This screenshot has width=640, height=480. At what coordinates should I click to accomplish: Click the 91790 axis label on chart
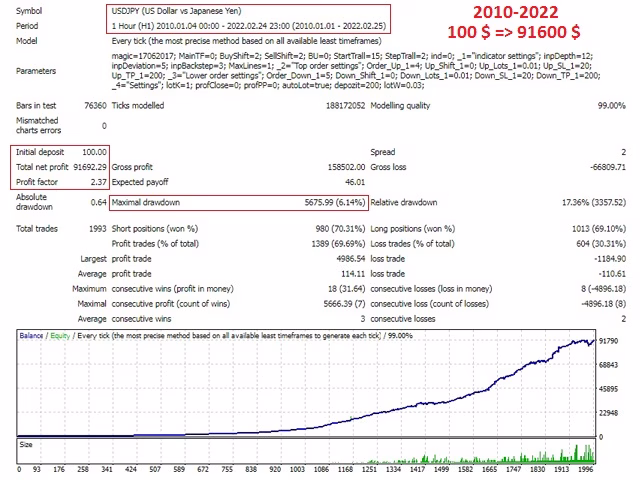coord(608,341)
